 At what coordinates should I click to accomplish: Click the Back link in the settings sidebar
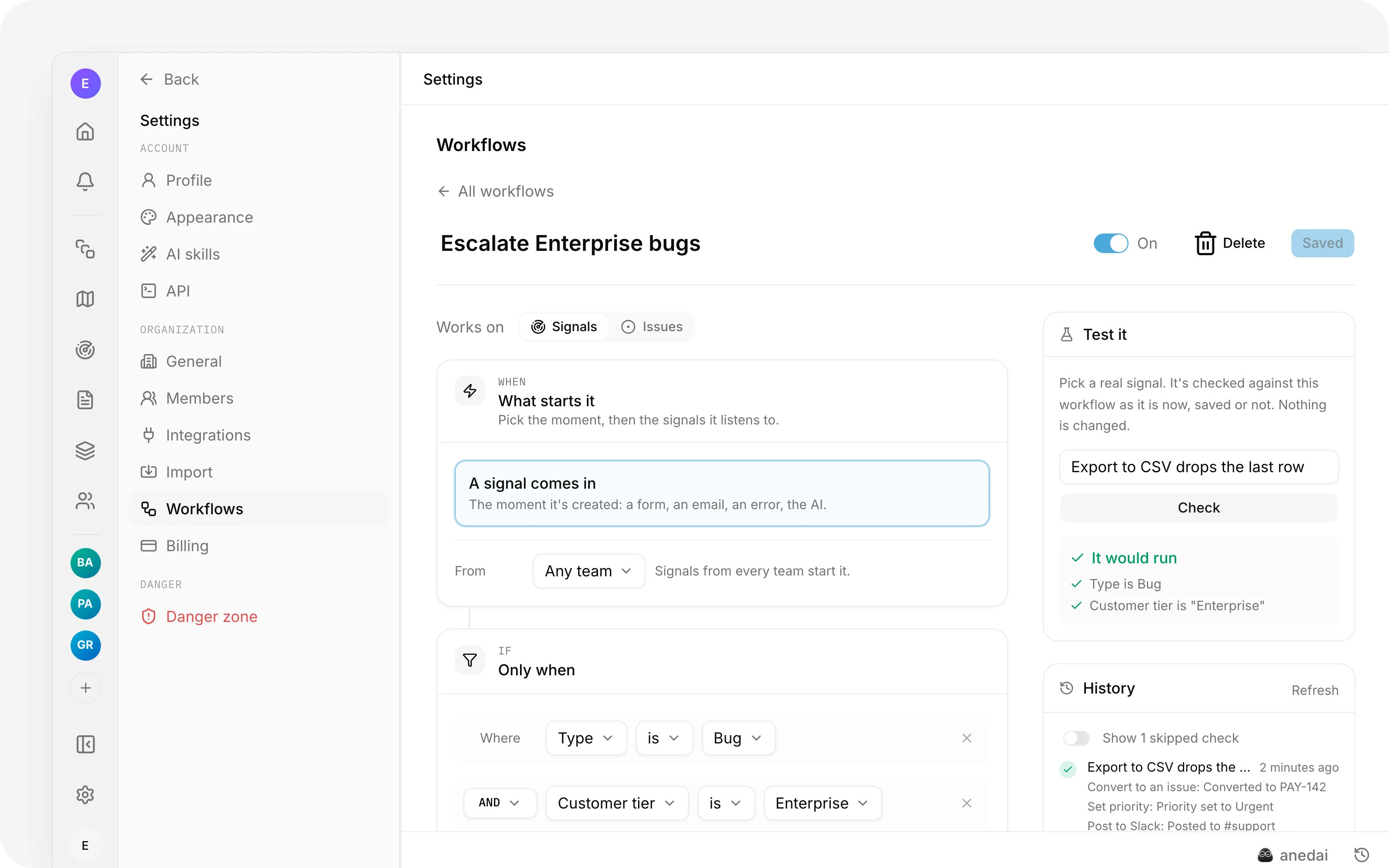(x=169, y=79)
